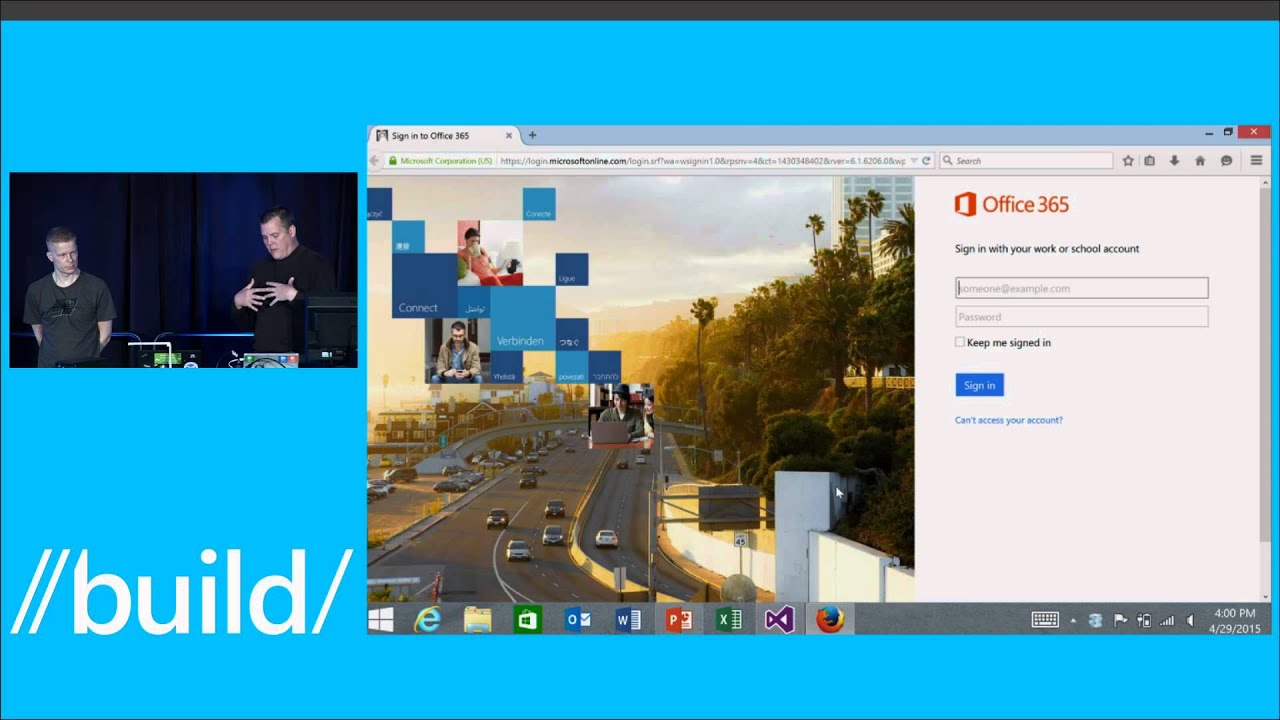Open Excel from the taskbar

[x=729, y=620]
